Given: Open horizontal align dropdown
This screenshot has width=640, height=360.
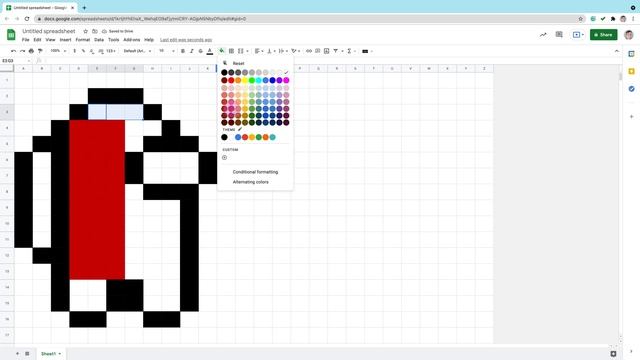Looking at the screenshot, I should click(259, 51).
